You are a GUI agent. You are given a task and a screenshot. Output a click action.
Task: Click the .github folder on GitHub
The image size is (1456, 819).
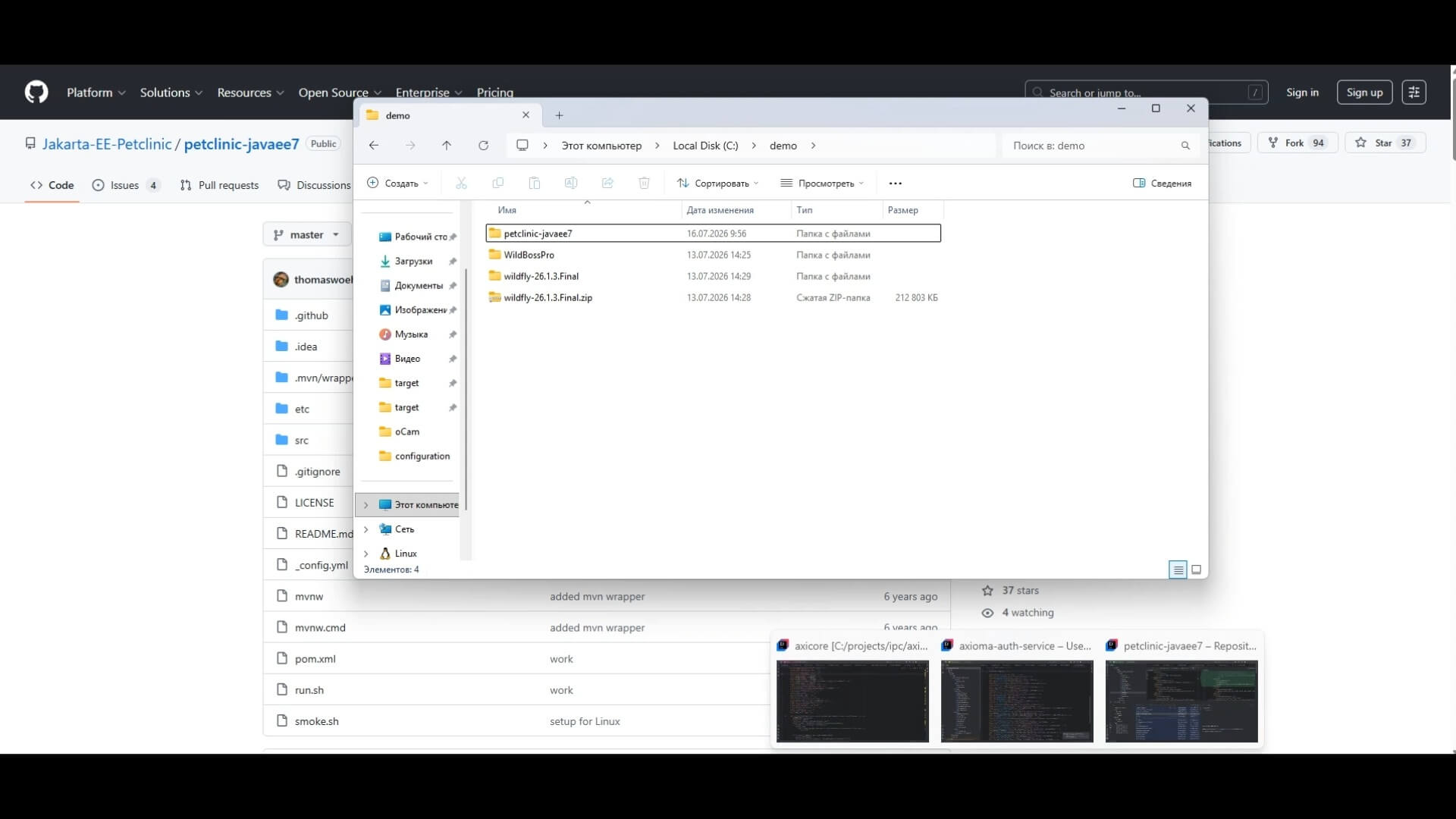[x=311, y=315]
